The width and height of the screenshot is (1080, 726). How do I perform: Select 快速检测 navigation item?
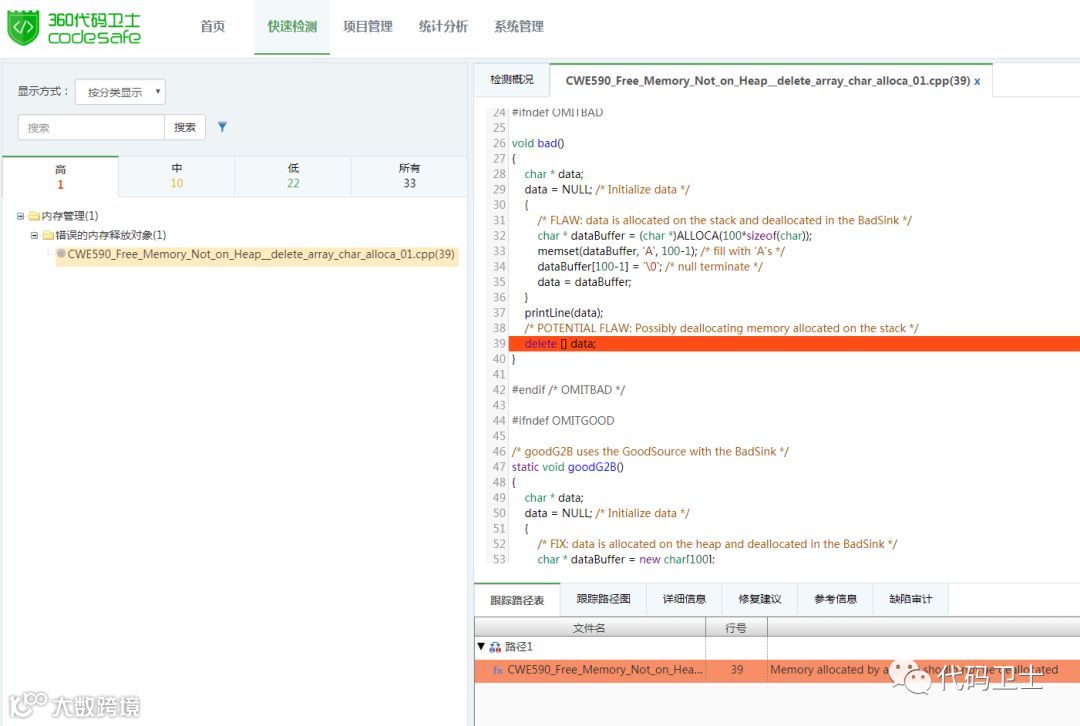[x=292, y=27]
